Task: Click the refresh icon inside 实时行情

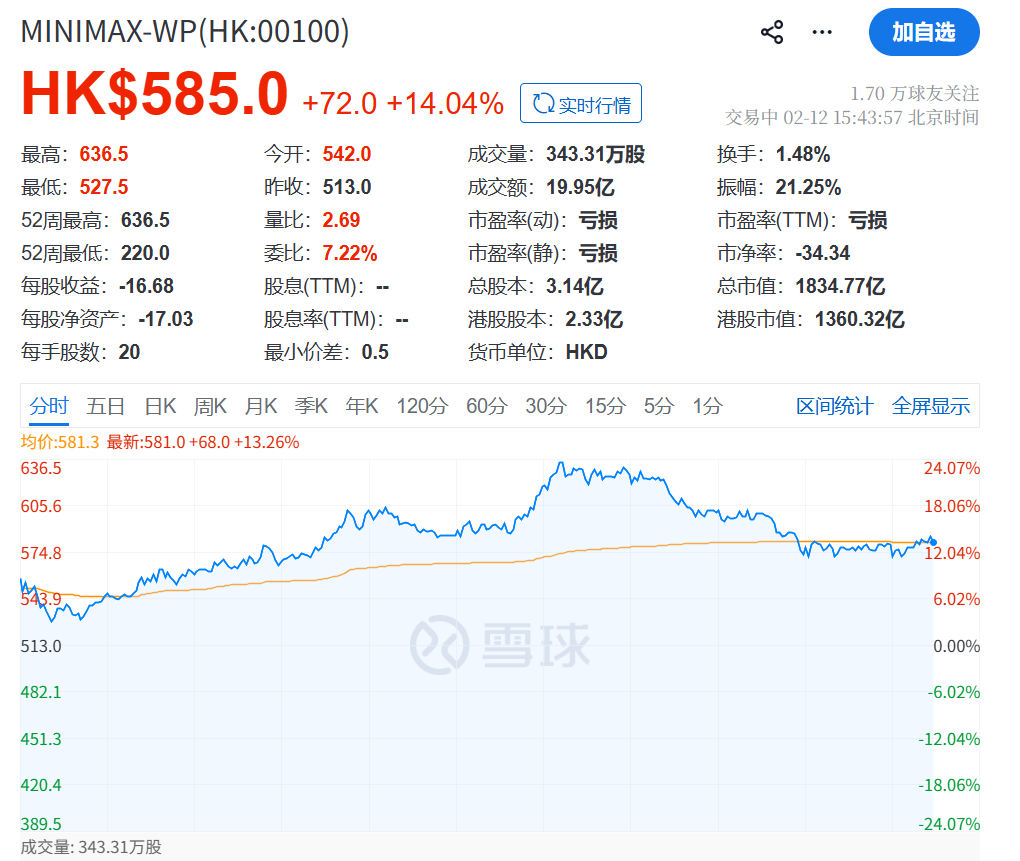Action: point(543,103)
